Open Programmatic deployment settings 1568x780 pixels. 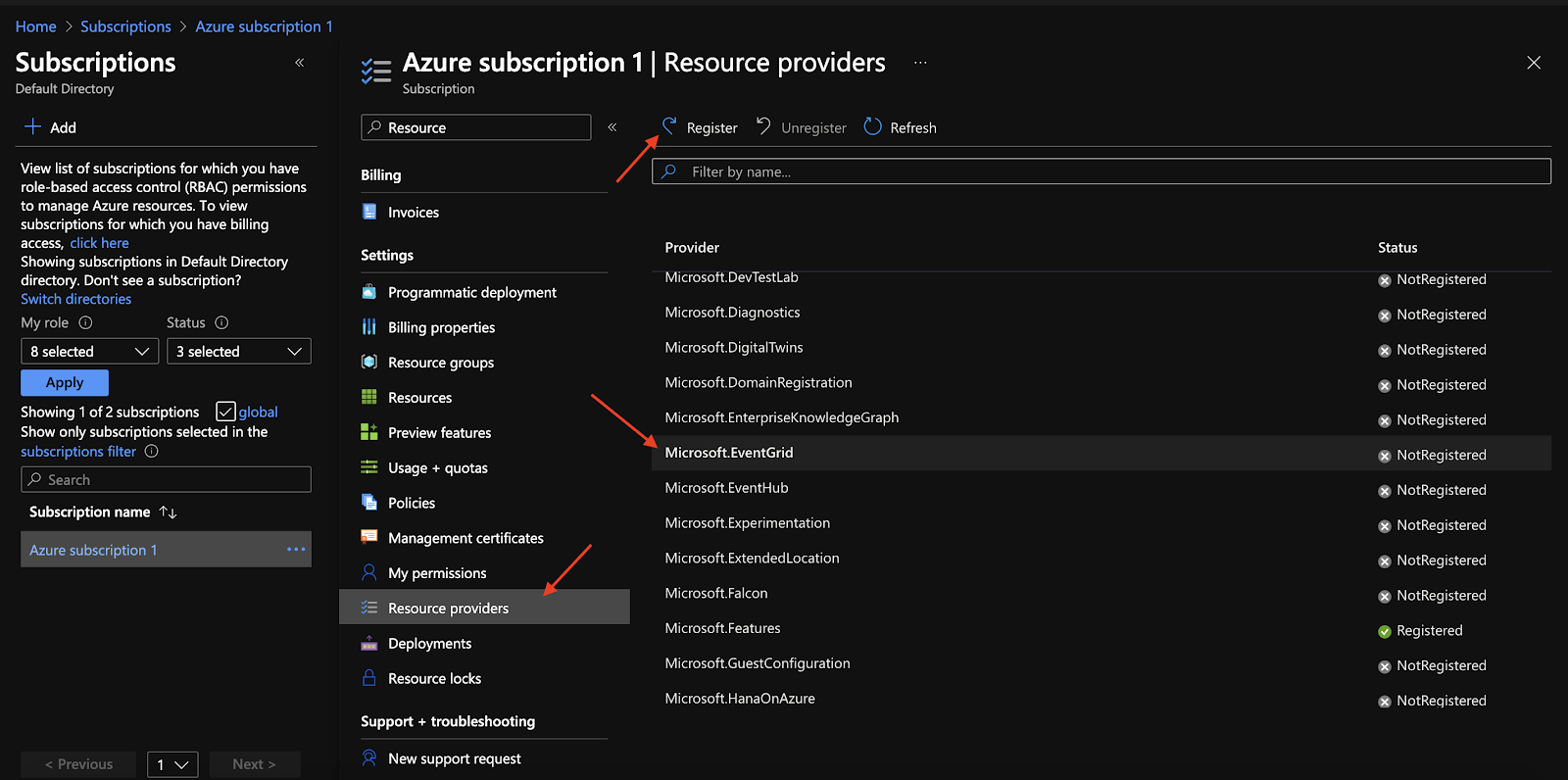click(472, 292)
